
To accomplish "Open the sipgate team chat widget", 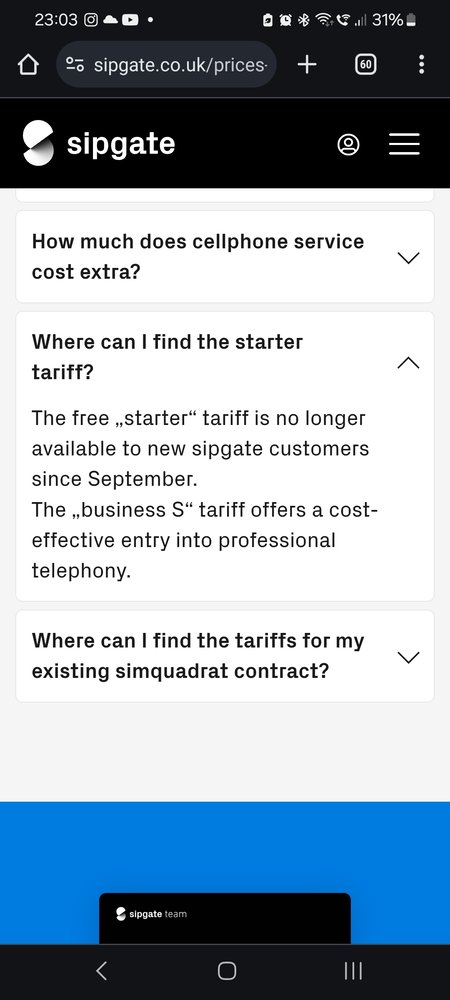I will (225, 918).
